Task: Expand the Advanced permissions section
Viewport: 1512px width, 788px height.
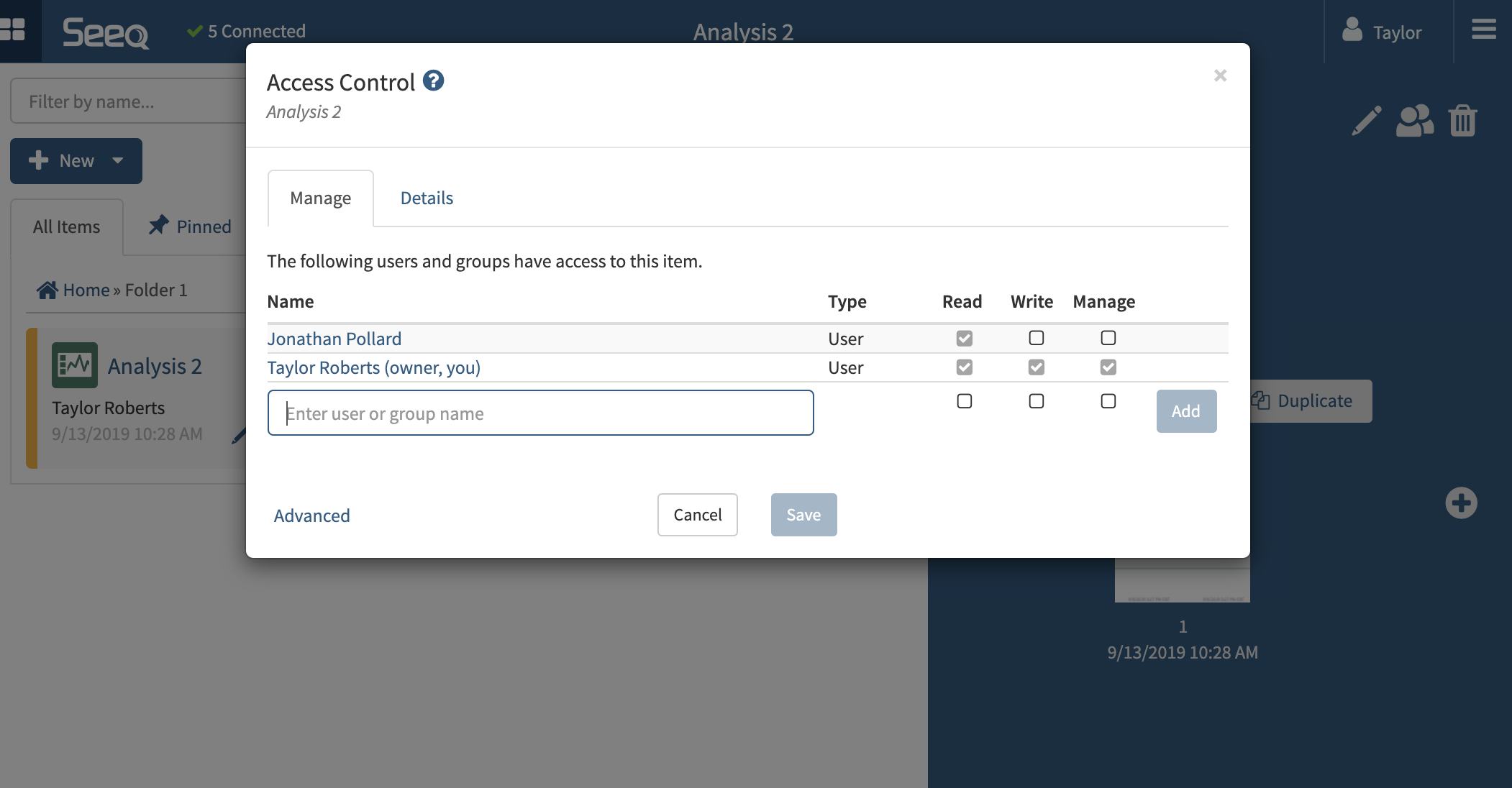Action: coord(311,516)
